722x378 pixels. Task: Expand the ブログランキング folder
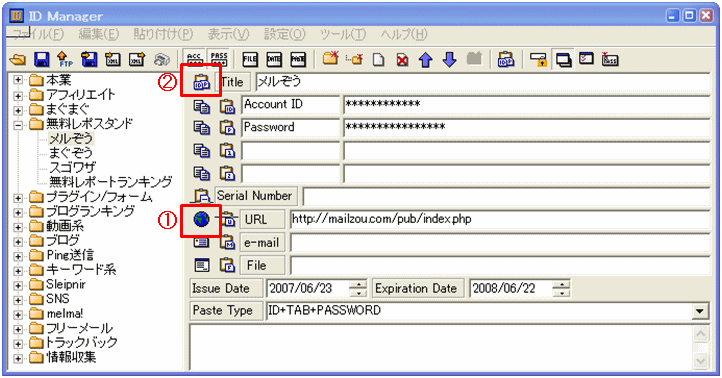(17, 212)
